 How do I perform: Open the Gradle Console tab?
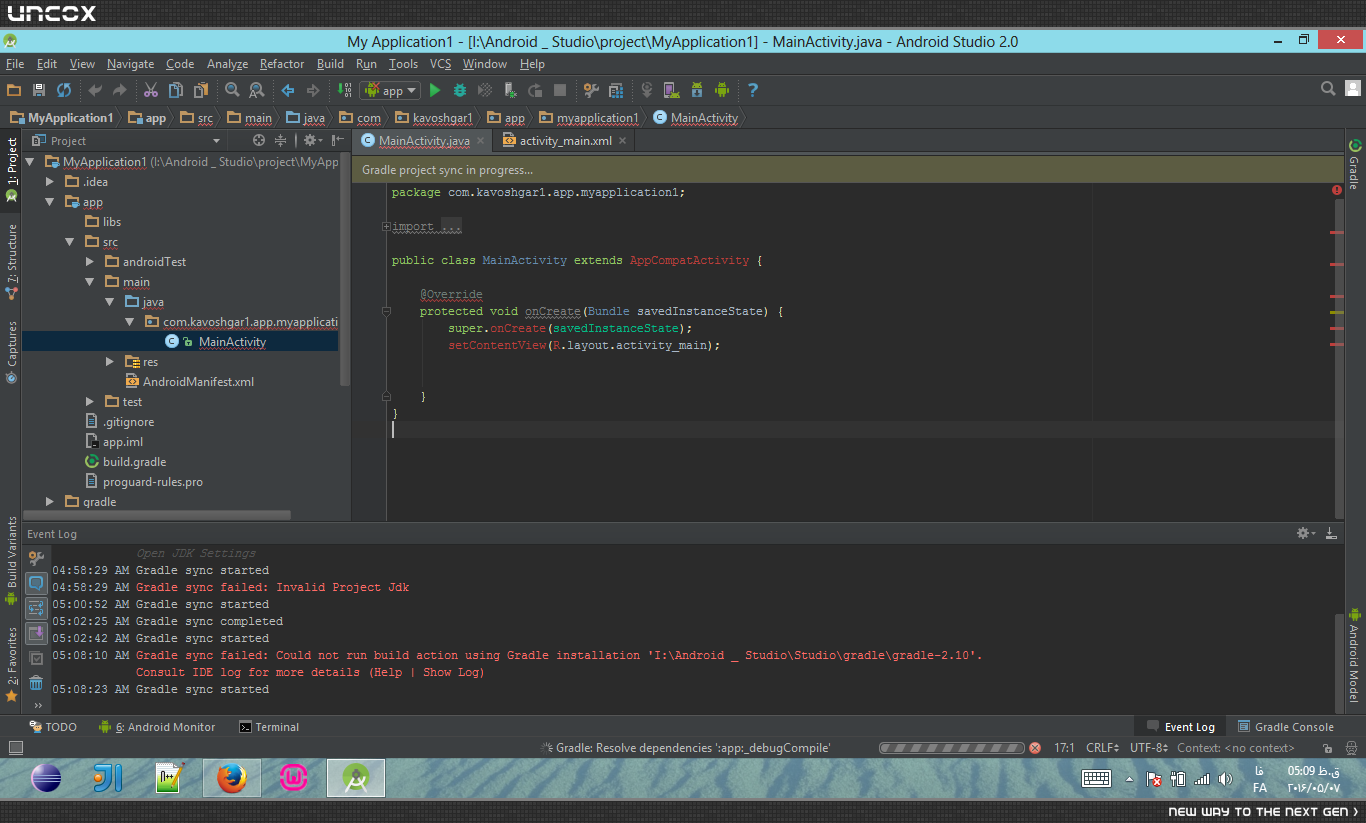(x=1286, y=727)
